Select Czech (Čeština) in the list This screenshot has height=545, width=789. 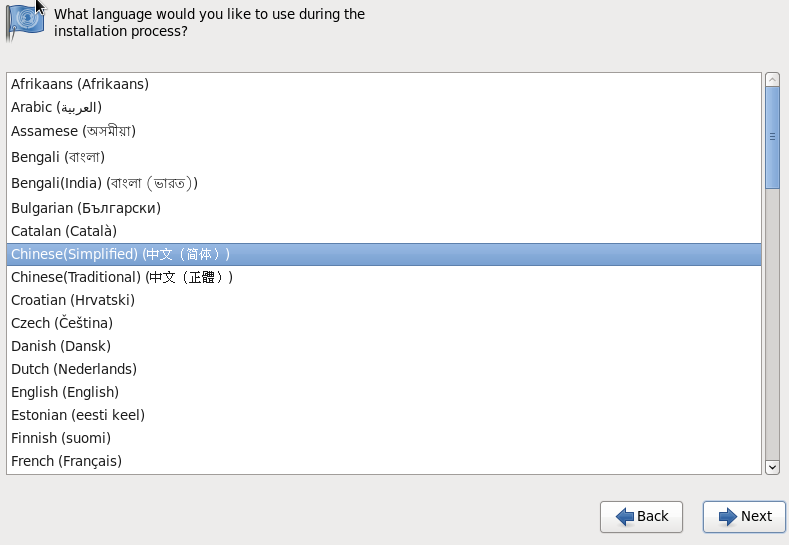pyautogui.click(x=384, y=323)
